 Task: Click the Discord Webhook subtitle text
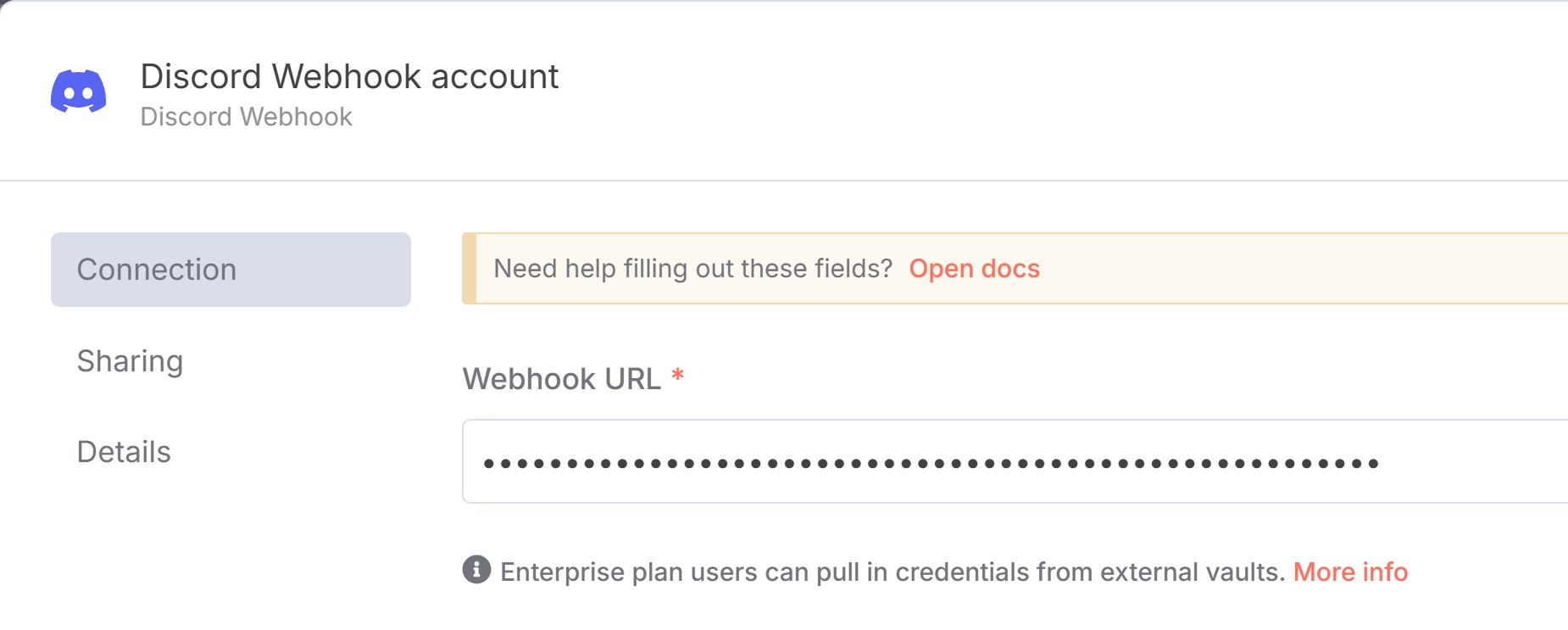point(246,117)
